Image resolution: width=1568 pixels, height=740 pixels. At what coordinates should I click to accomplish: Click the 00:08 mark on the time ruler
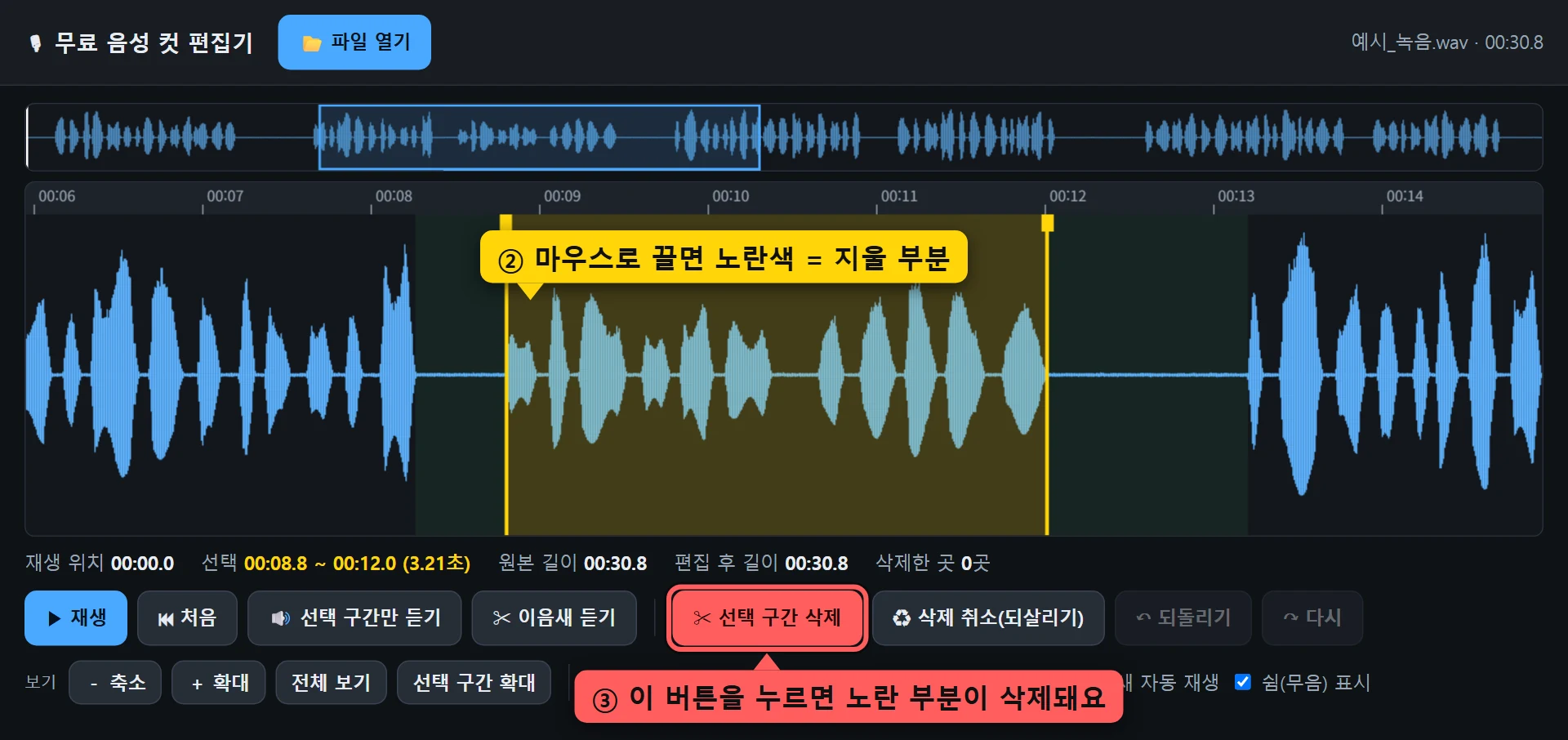394,196
